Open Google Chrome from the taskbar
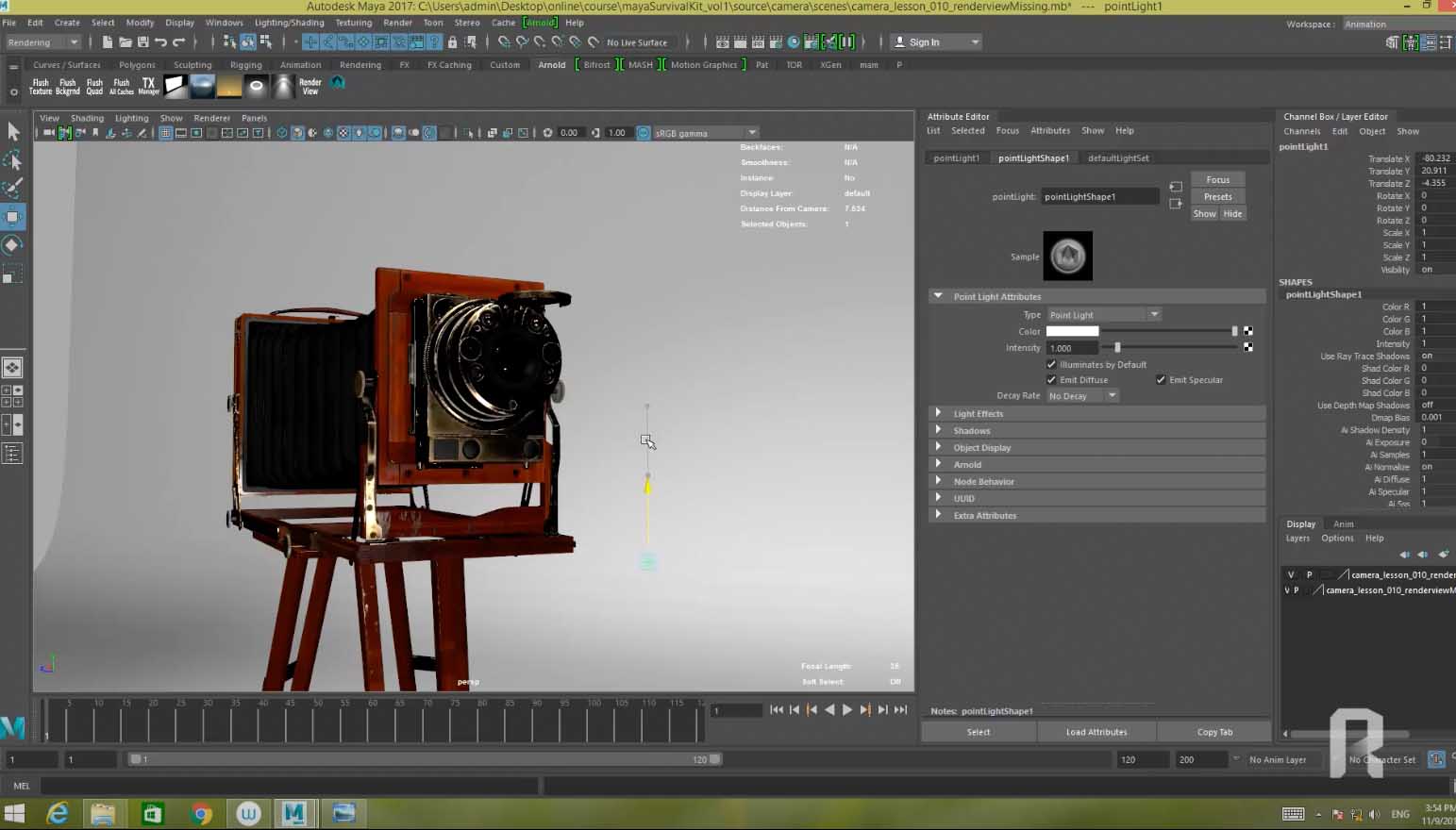Screen dimensions: 1456x830 pos(200,813)
